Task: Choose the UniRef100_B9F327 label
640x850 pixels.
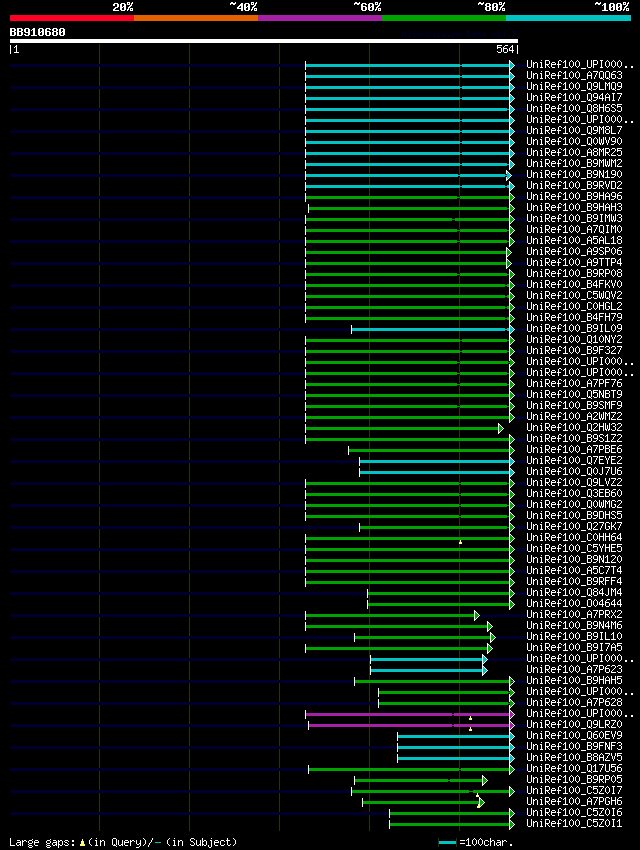Action: coord(574,350)
